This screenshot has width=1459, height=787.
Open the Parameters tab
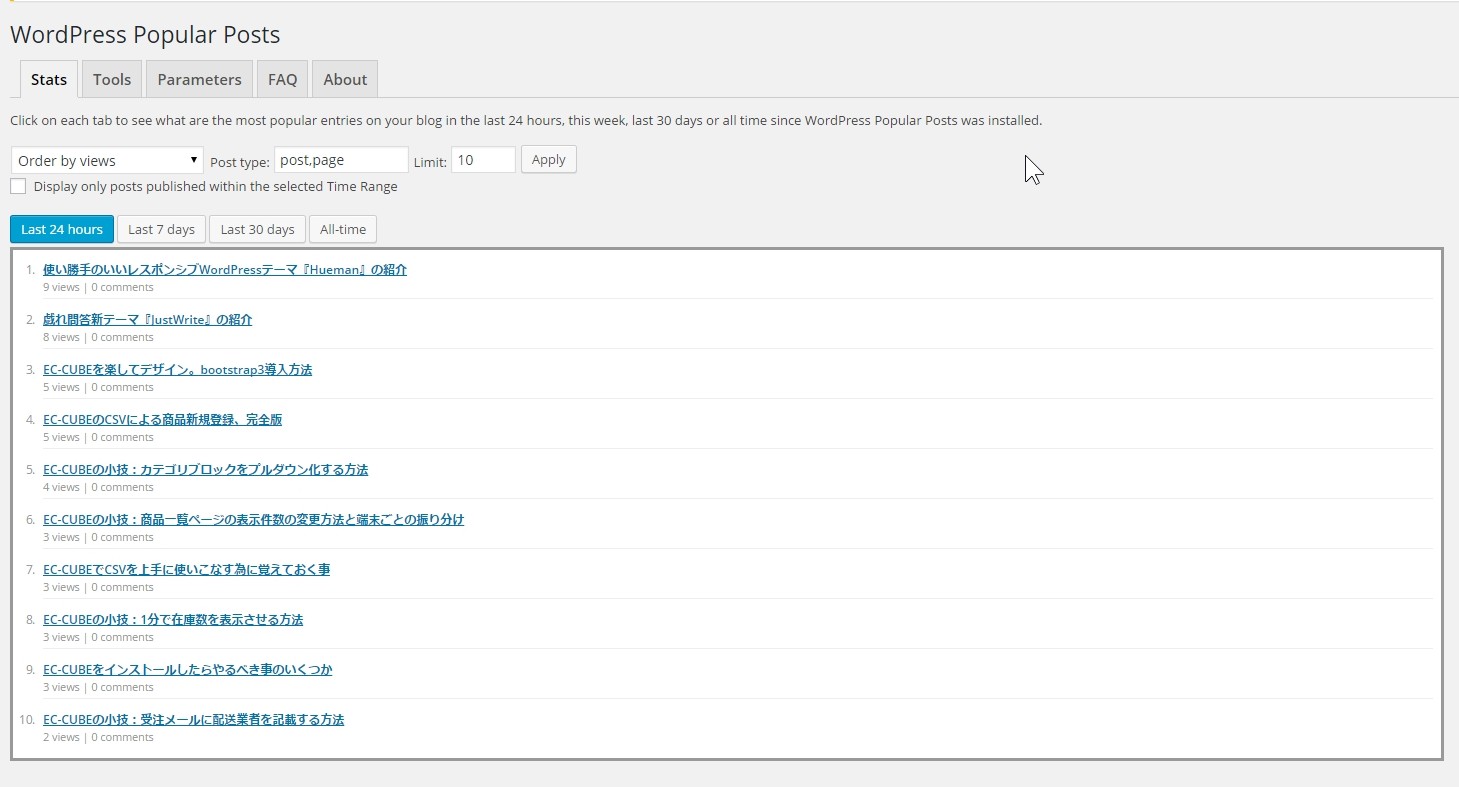[x=199, y=80]
